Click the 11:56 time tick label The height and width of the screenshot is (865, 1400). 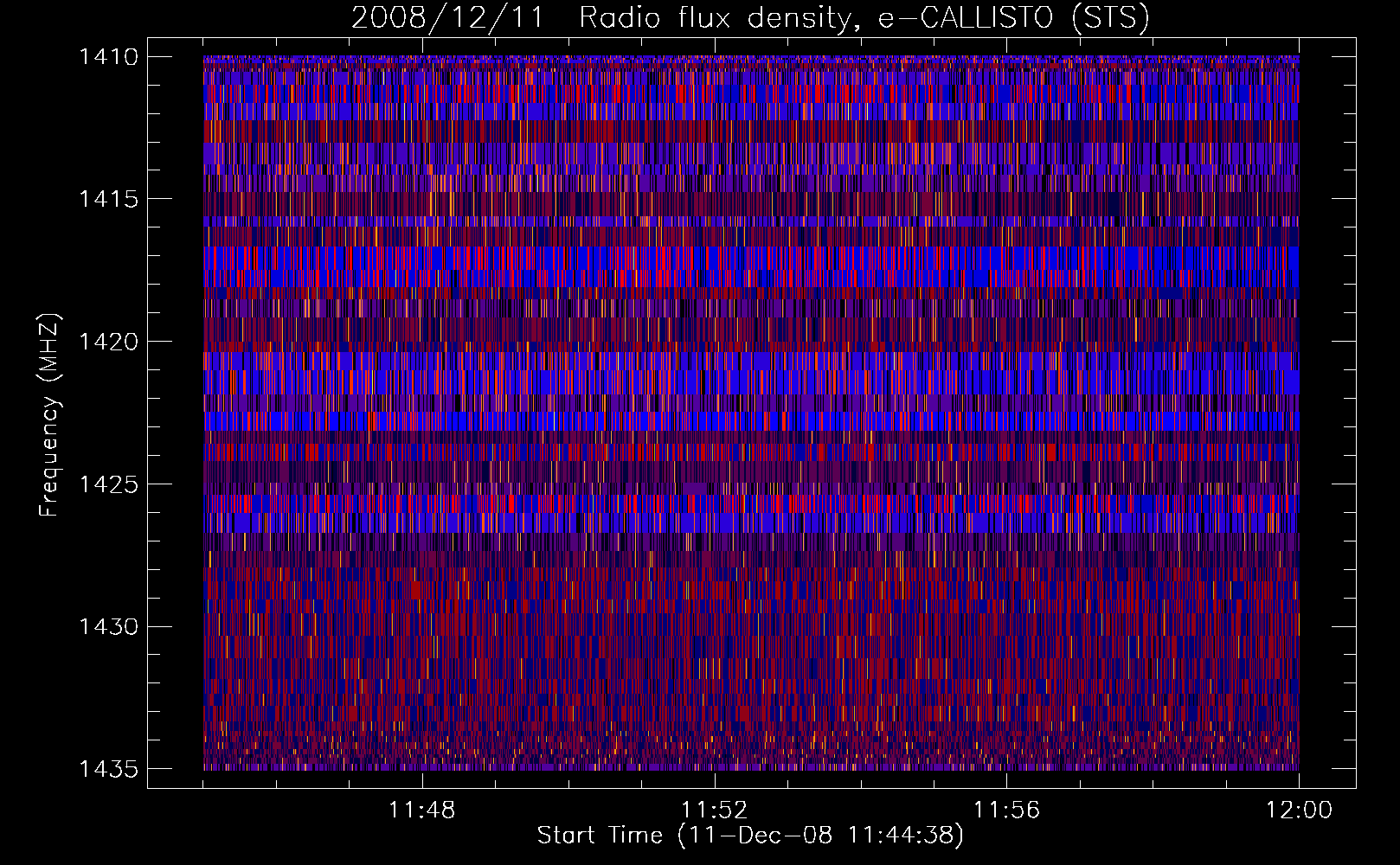(x=1007, y=811)
